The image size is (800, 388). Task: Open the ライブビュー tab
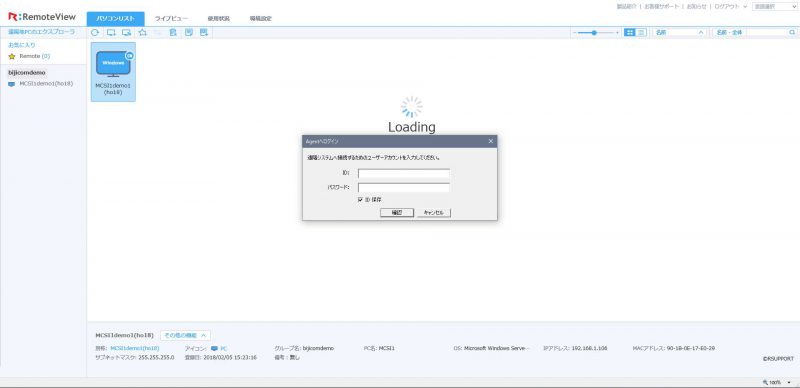pos(171,18)
